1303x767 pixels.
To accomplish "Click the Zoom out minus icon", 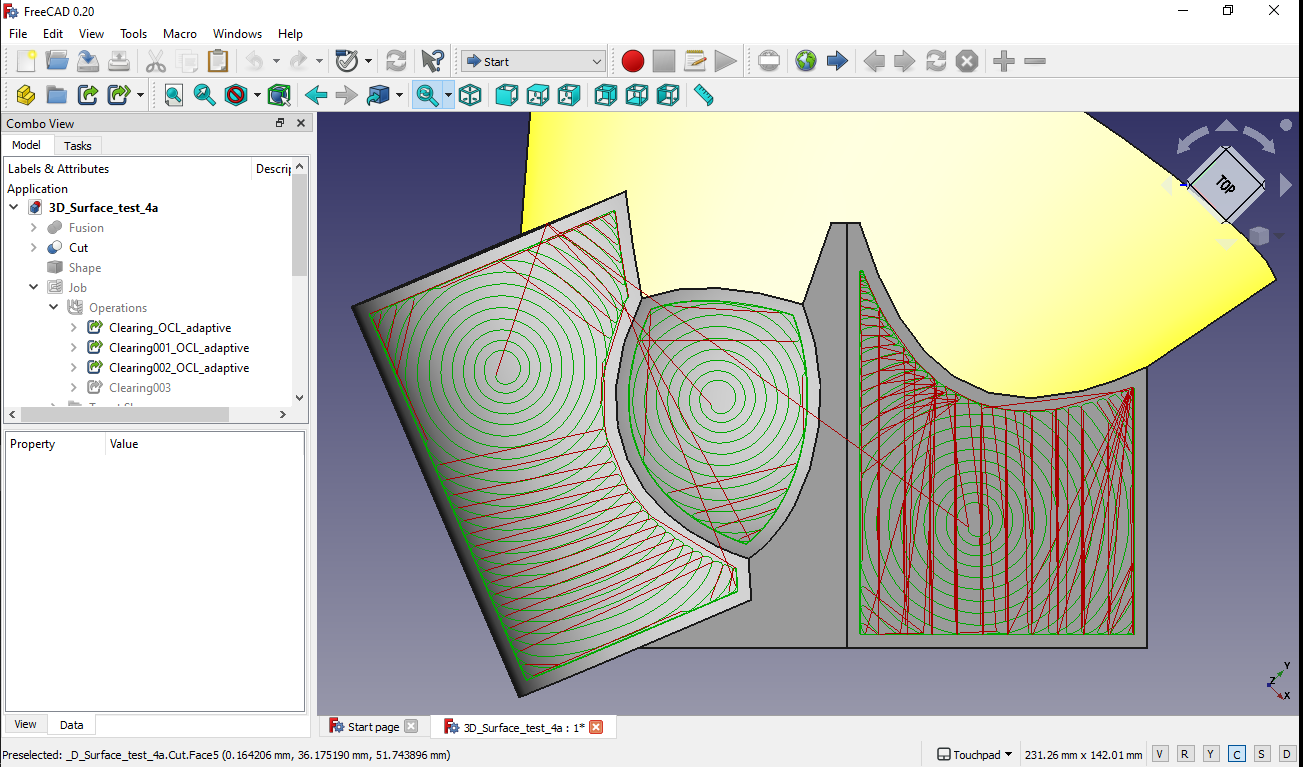I will [x=1035, y=61].
